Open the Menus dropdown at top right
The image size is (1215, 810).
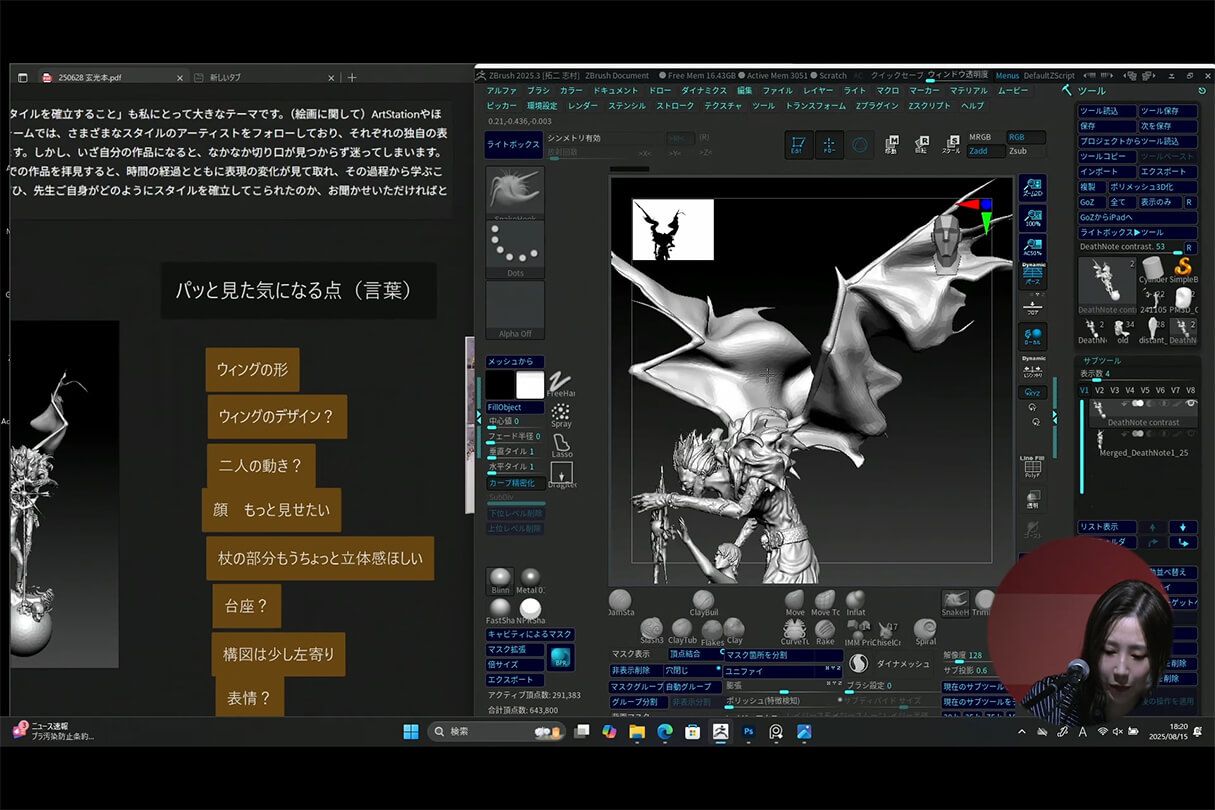coord(1008,76)
